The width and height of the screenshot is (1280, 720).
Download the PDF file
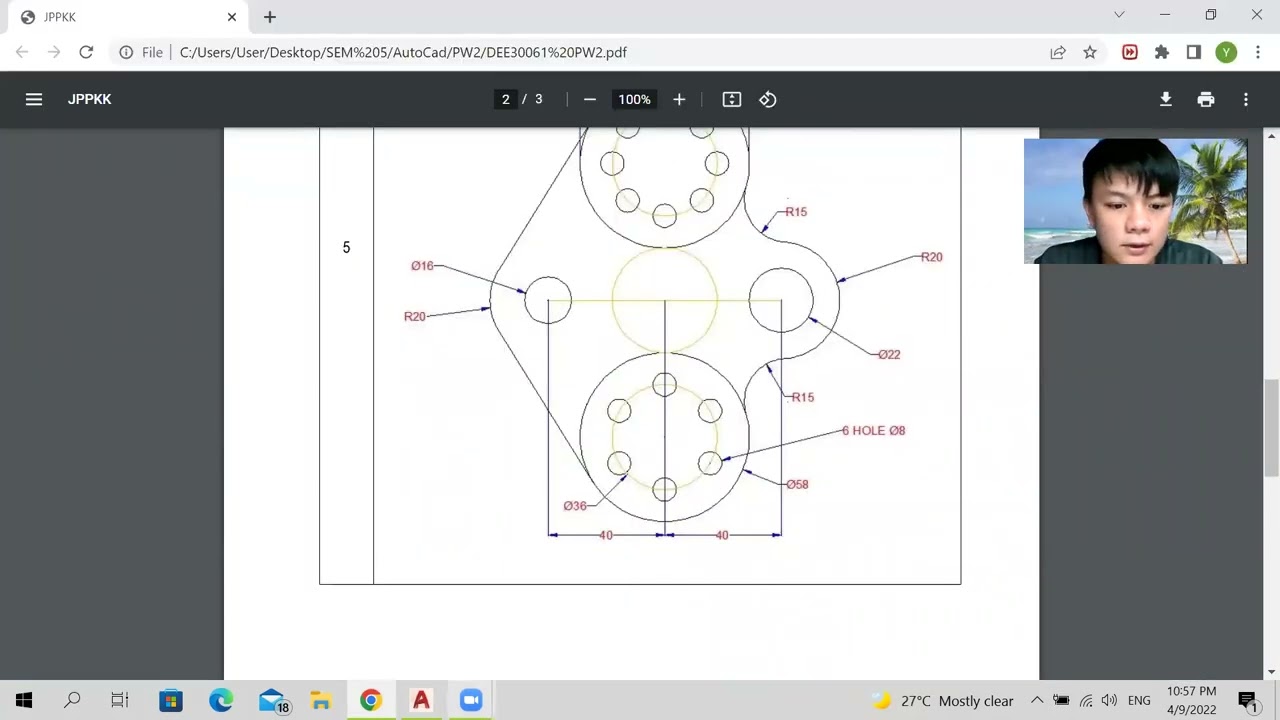coord(1166,99)
